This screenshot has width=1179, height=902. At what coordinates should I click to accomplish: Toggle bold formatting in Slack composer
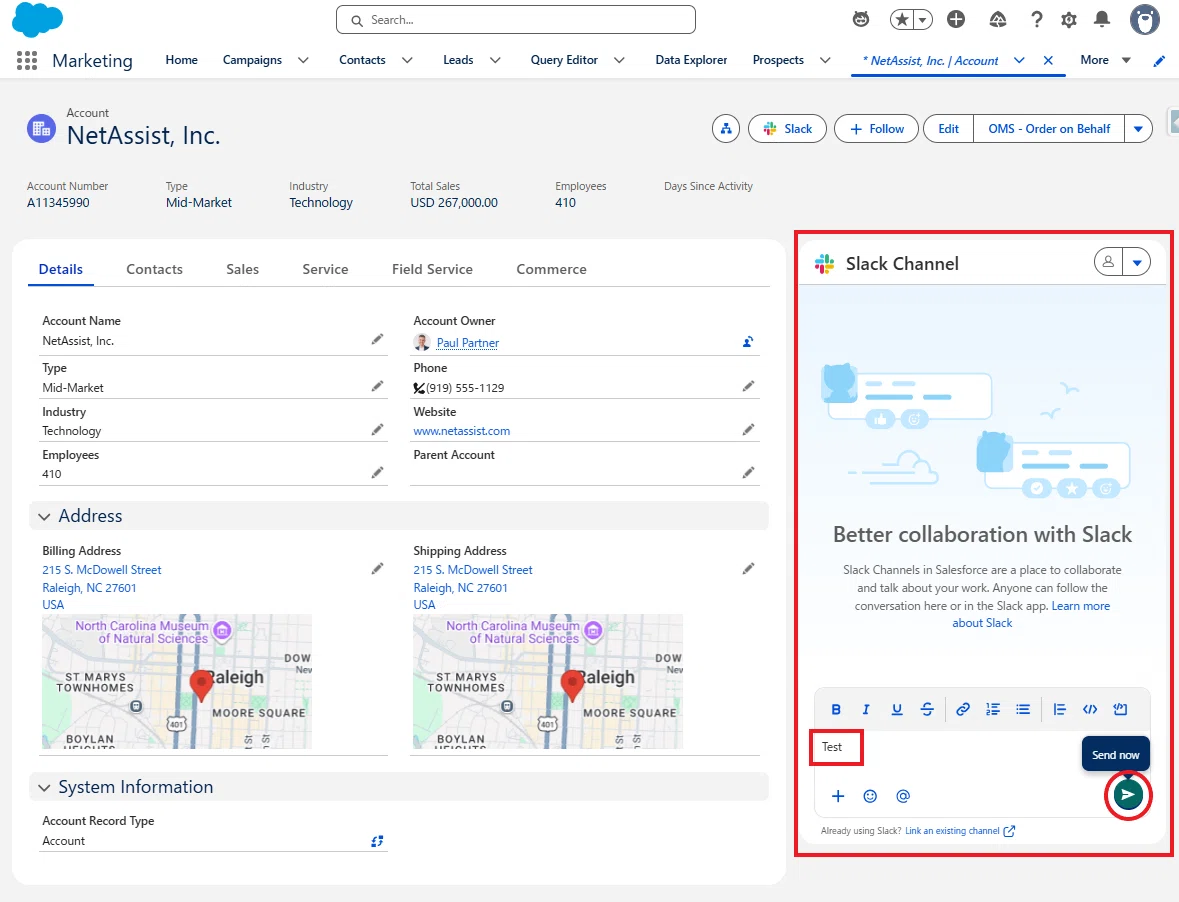click(x=836, y=710)
